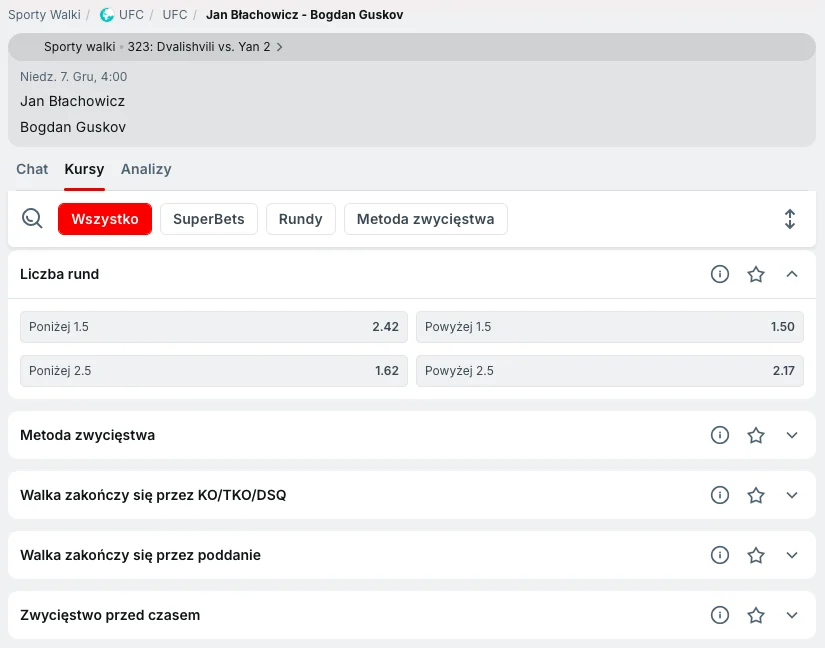Open the Analizy tab
Viewport: 825px width, 648px height.
pyautogui.click(x=146, y=169)
